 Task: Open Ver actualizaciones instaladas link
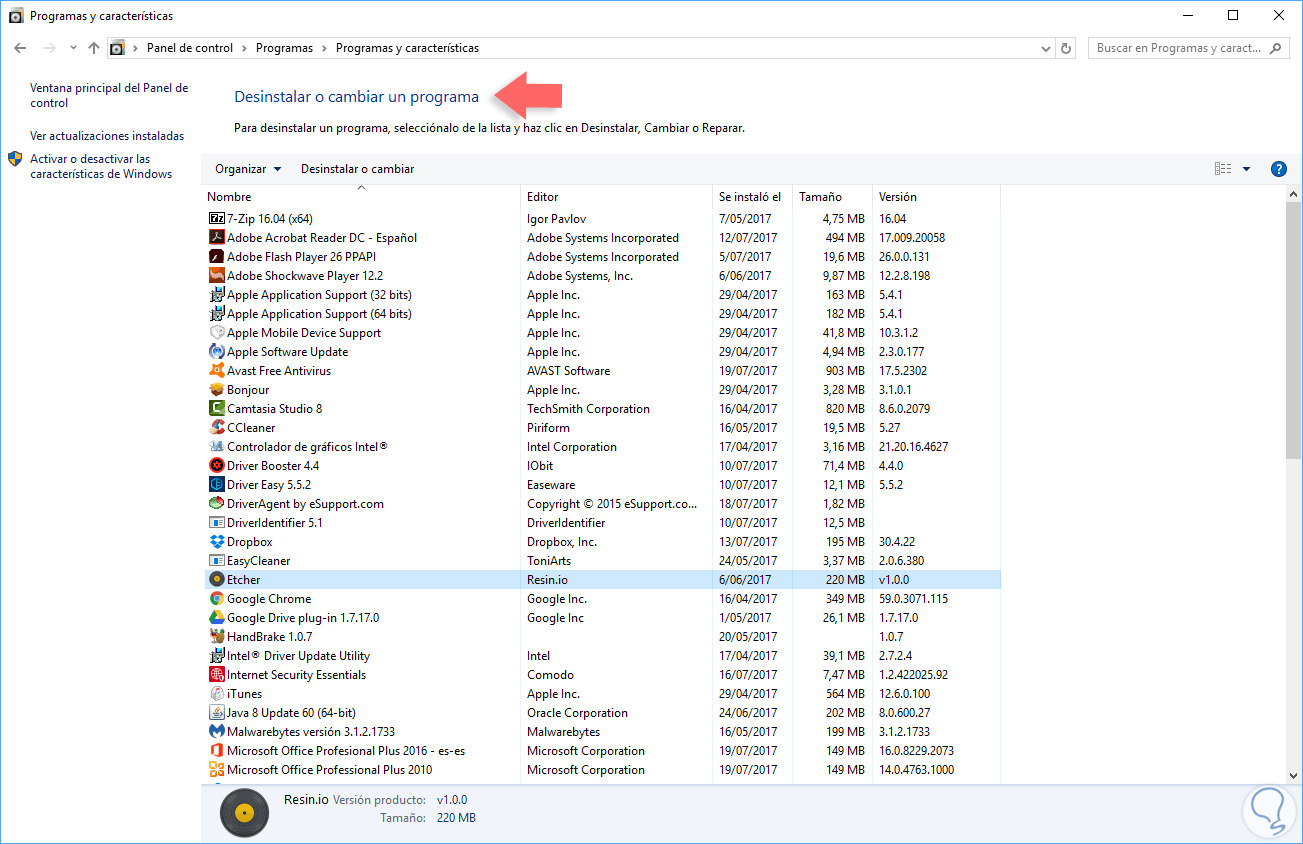pos(107,135)
